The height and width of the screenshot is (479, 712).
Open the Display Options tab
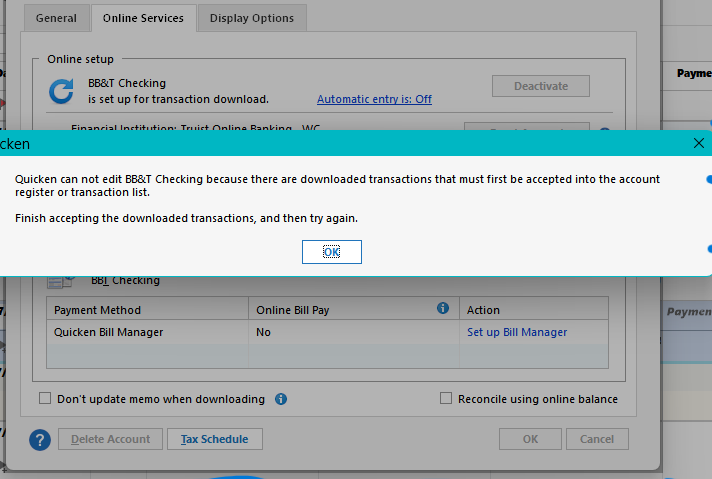[252, 18]
